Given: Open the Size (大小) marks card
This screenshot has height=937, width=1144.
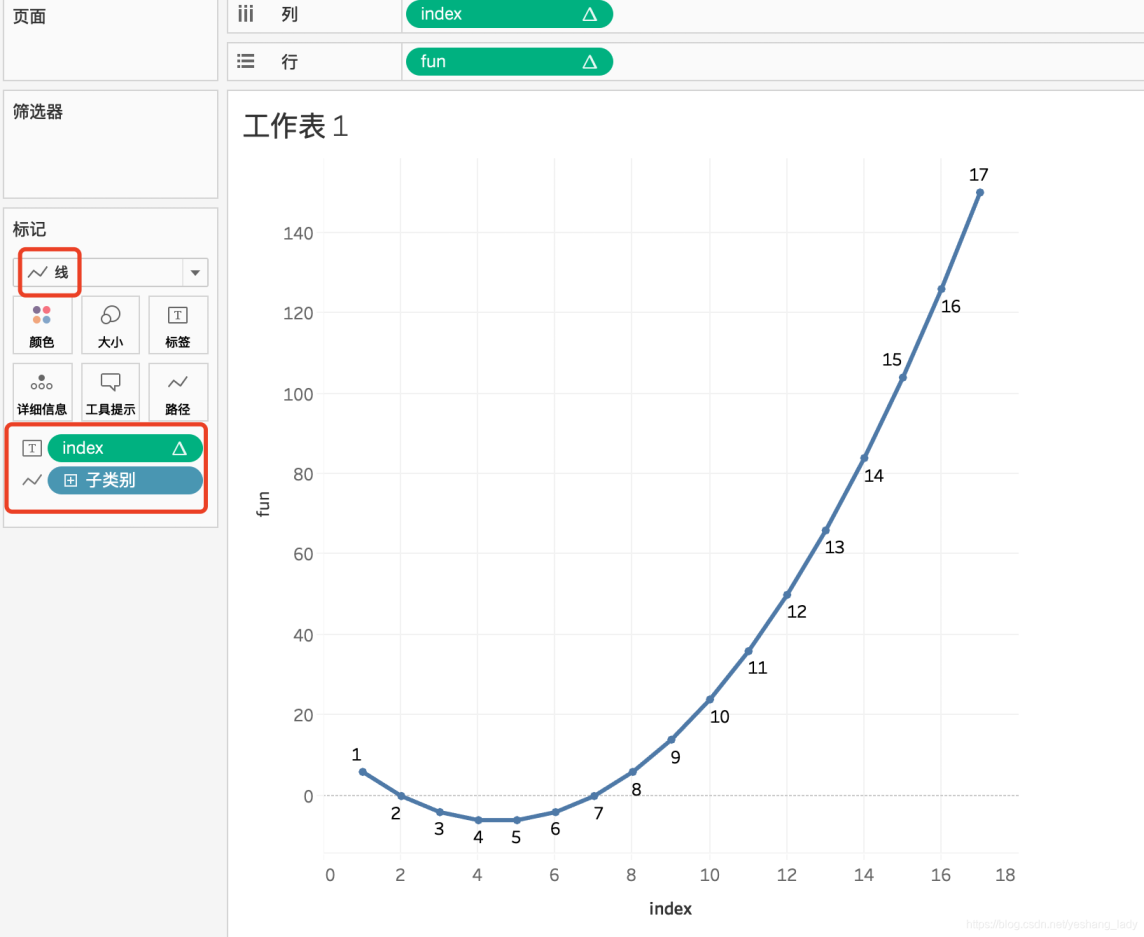Looking at the screenshot, I should pyautogui.click(x=110, y=325).
